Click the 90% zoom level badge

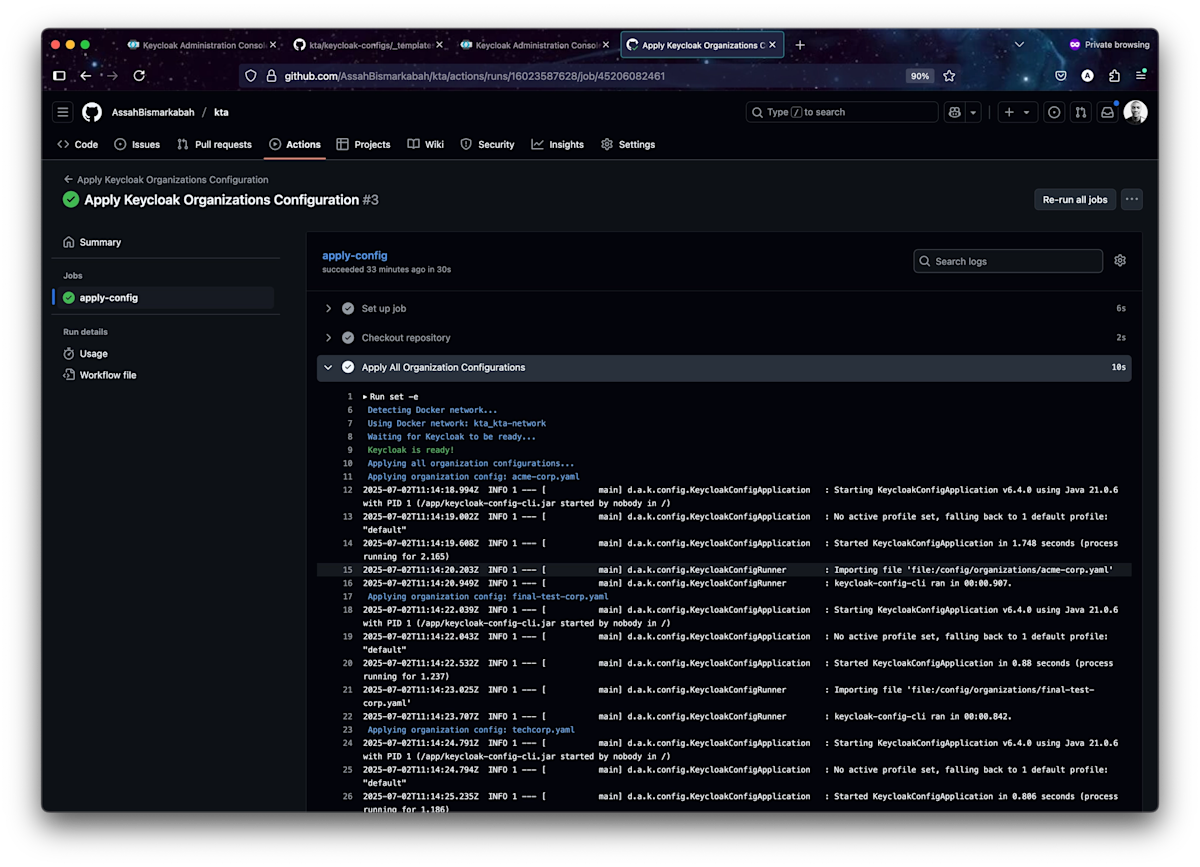pos(919,76)
